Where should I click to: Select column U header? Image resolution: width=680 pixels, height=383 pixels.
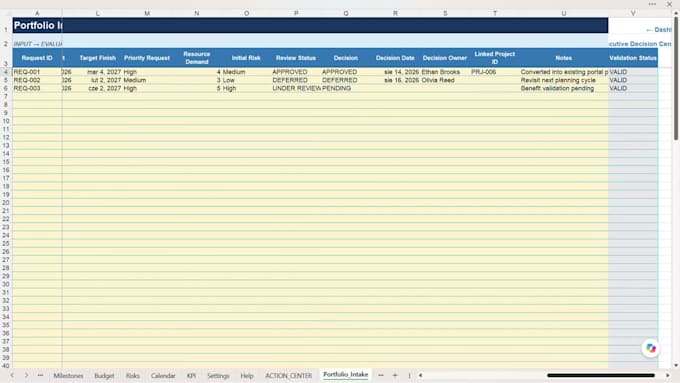tap(564, 13)
